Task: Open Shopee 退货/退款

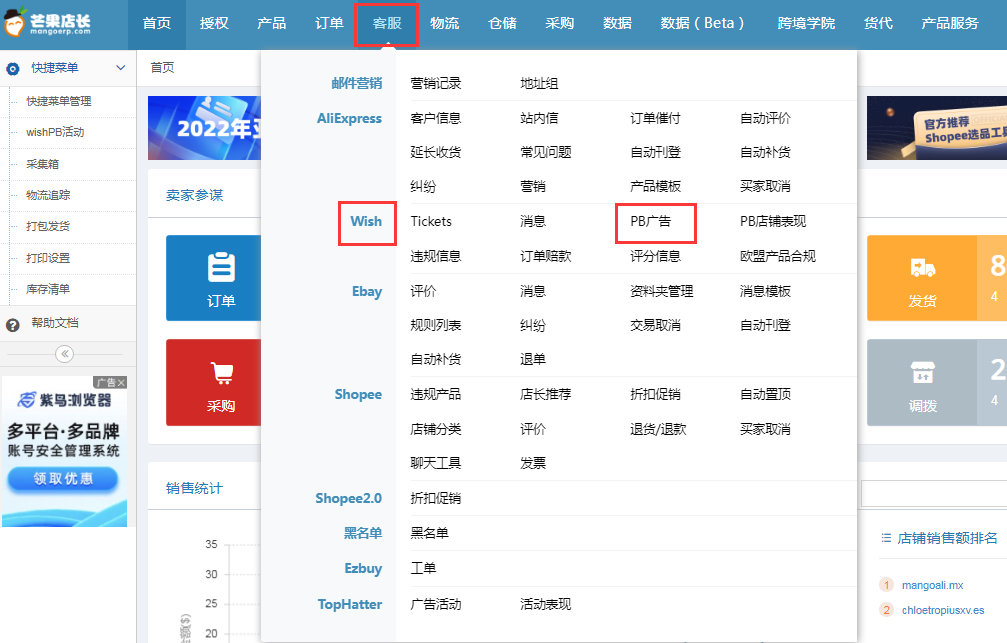Action: tap(658, 429)
